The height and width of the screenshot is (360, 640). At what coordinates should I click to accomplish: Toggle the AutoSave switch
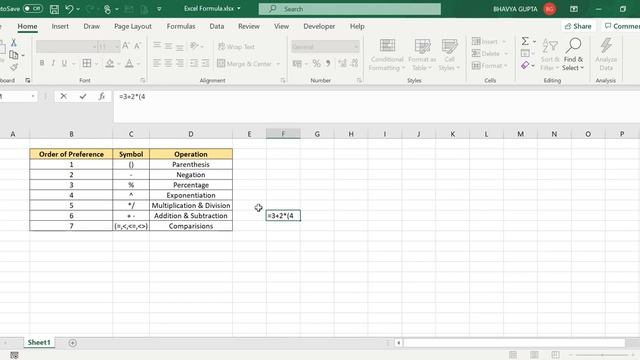pyautogui.click(x=33, y=9)
